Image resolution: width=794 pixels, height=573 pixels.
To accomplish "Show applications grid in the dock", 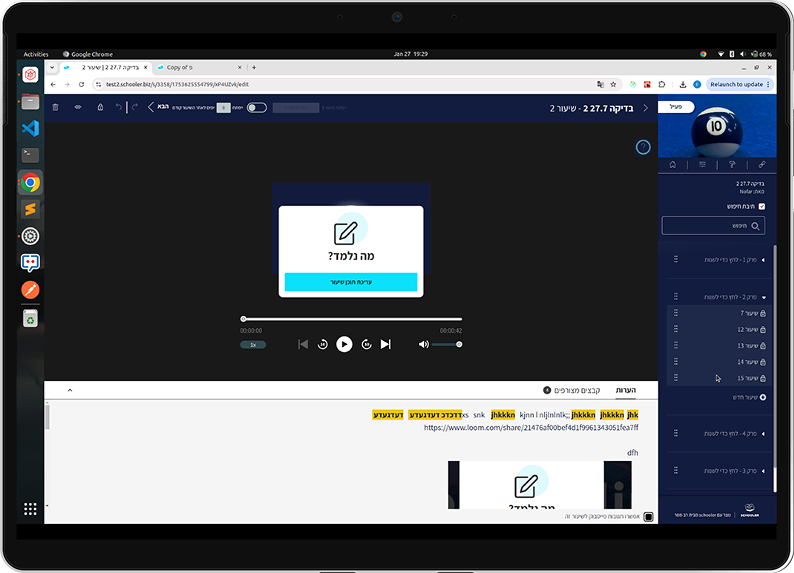I will tap(30, 509).
